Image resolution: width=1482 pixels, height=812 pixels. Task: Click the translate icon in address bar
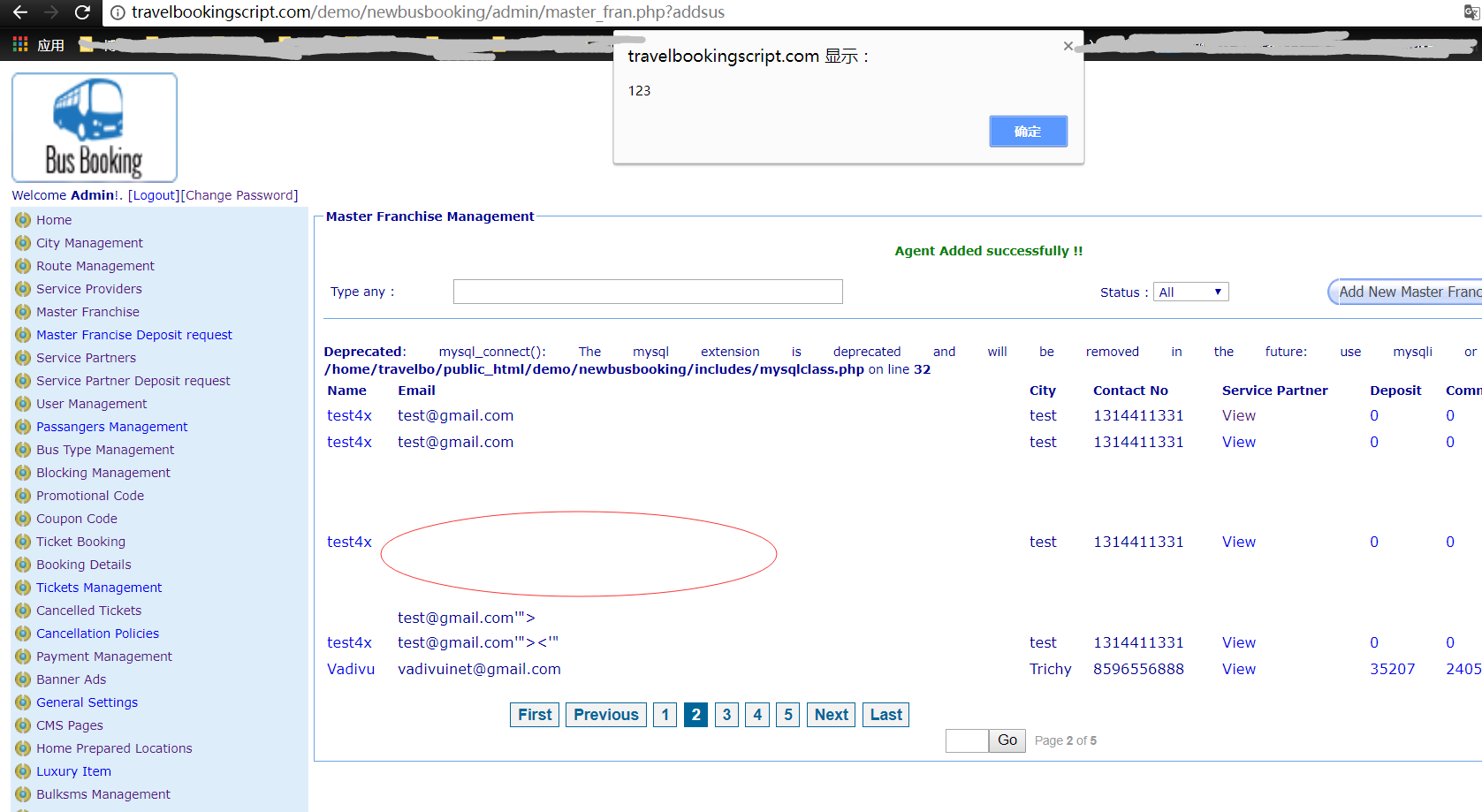click(1471, 12)
